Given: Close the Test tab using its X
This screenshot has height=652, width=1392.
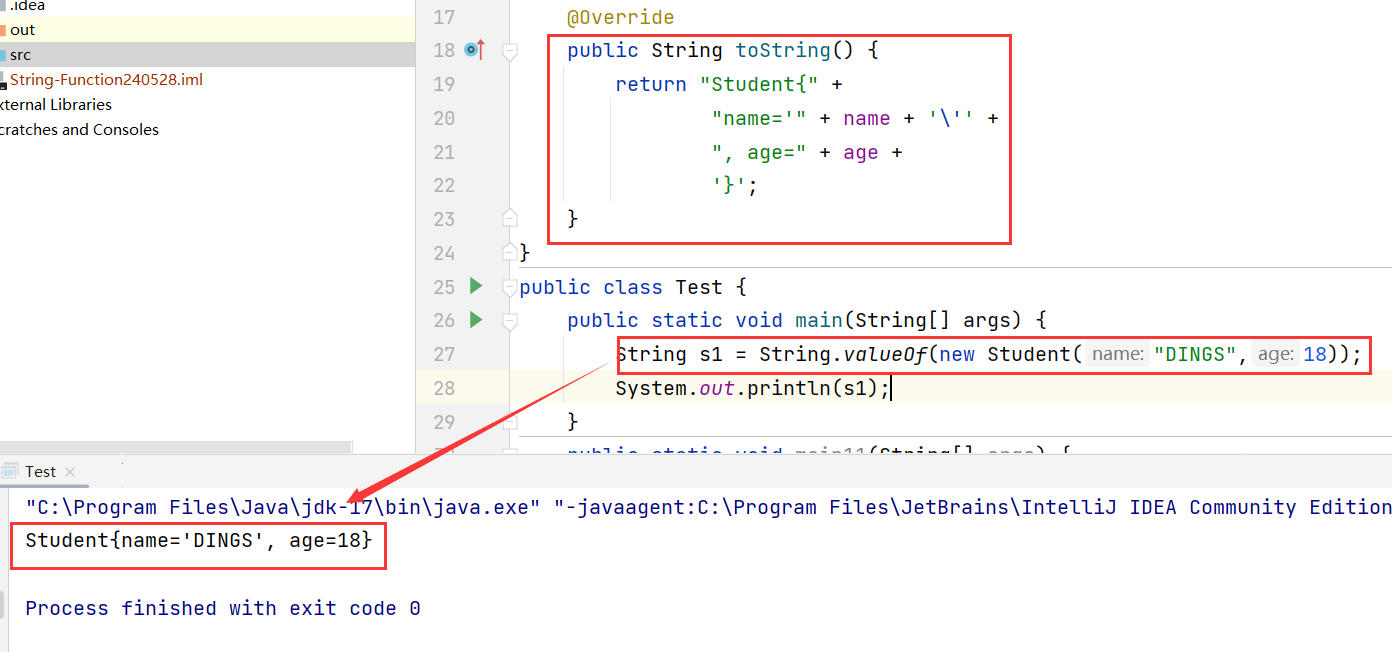Looking at the screenshot, I should [68, 470].
